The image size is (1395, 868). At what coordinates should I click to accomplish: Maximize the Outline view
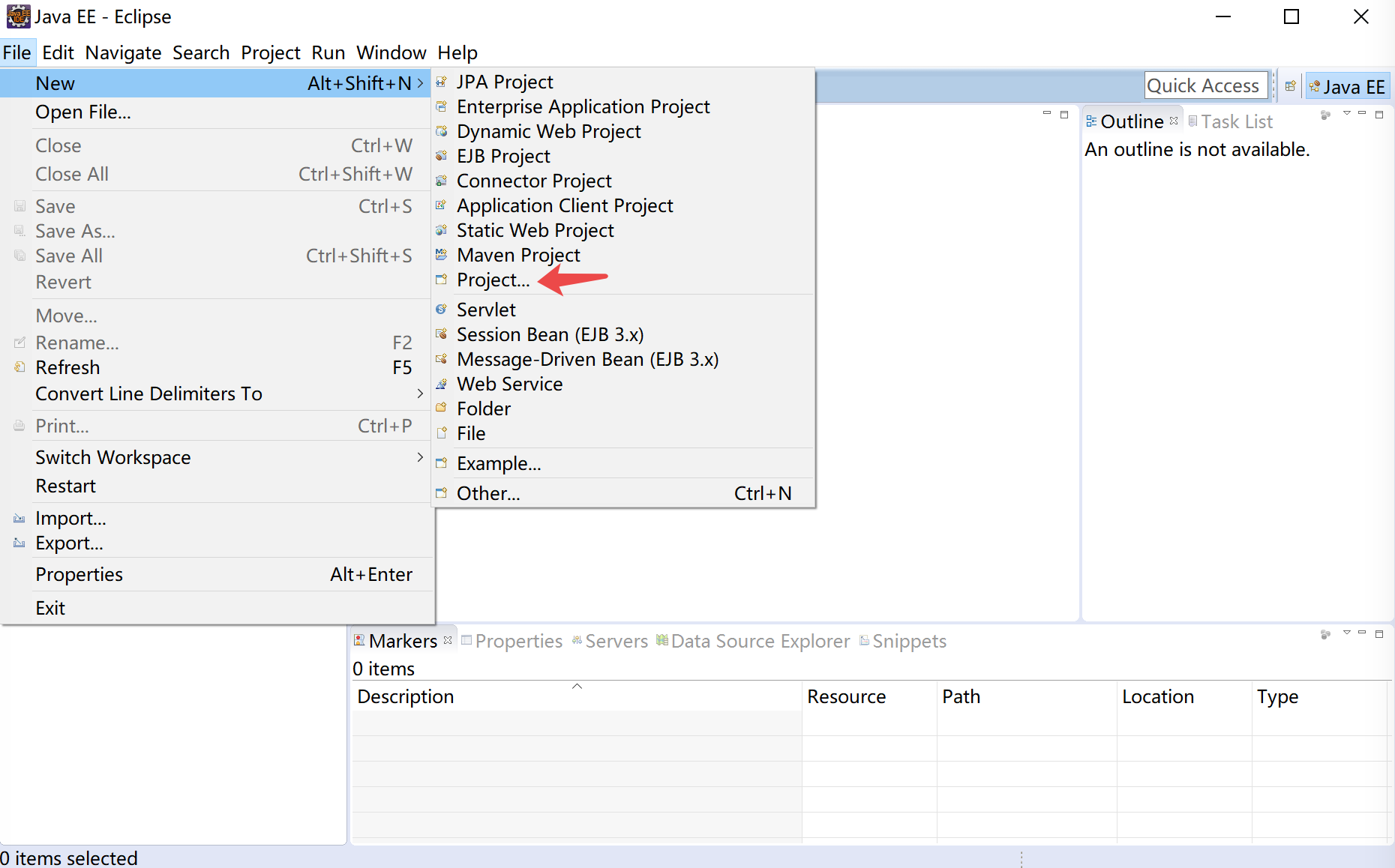click(x=1380, y=114)
